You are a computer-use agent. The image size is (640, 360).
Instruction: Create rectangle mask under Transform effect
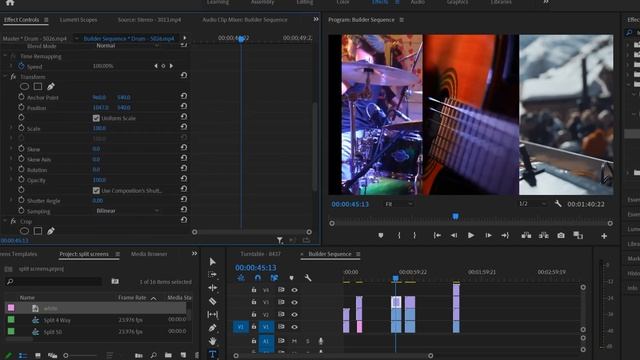point(38,87)
